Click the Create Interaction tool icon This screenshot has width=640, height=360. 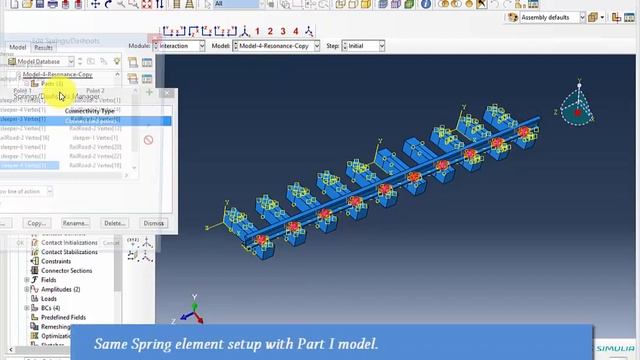click(133, 62)
